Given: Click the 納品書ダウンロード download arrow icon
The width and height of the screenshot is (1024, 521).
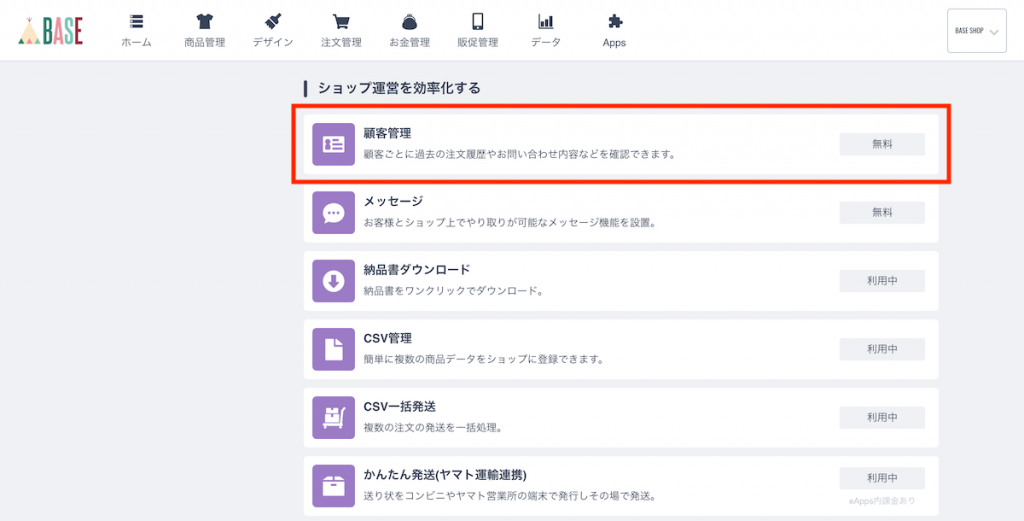Looking at the screenshot, I should (x=334, y=281).
